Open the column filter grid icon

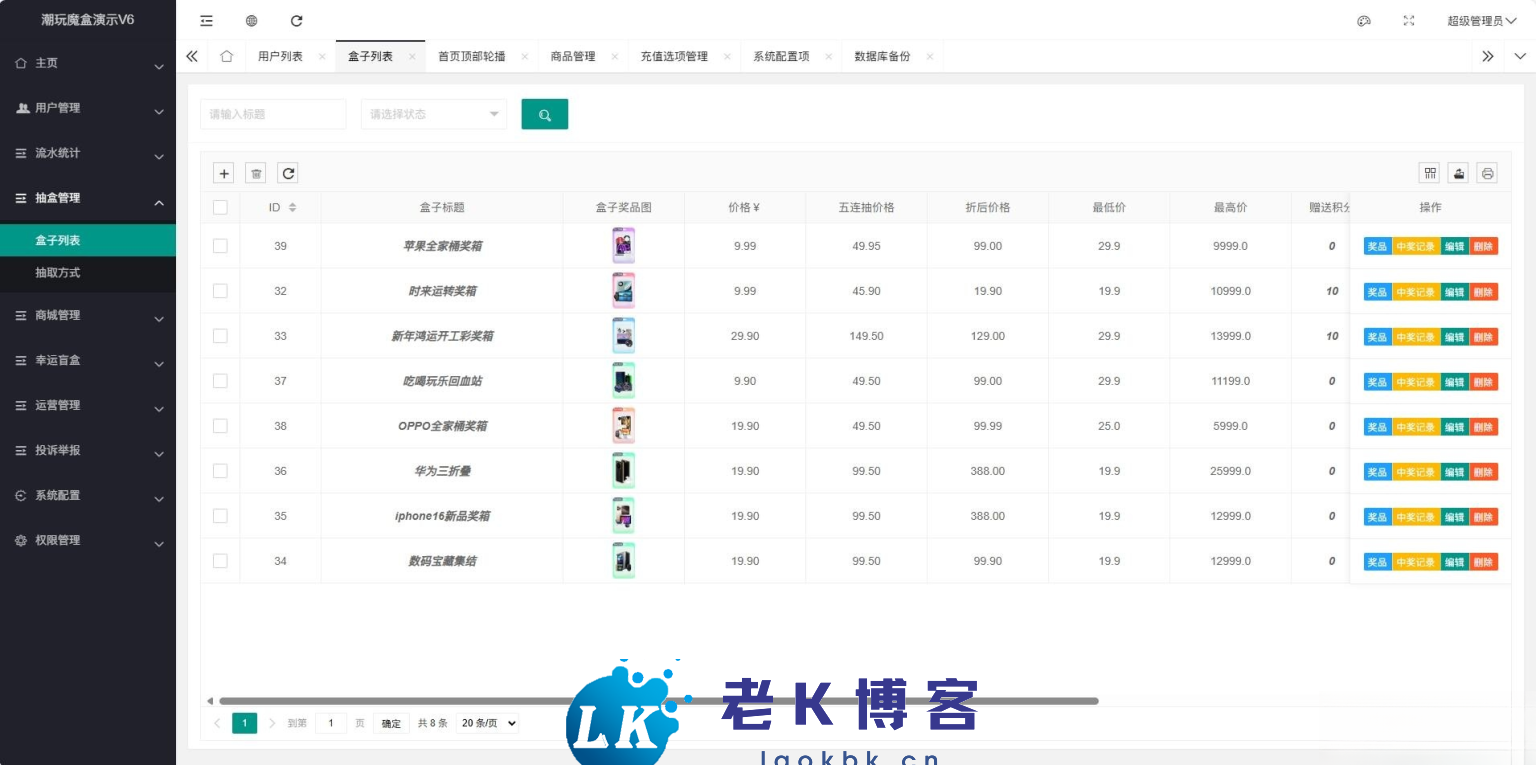tap(1430, 173)
